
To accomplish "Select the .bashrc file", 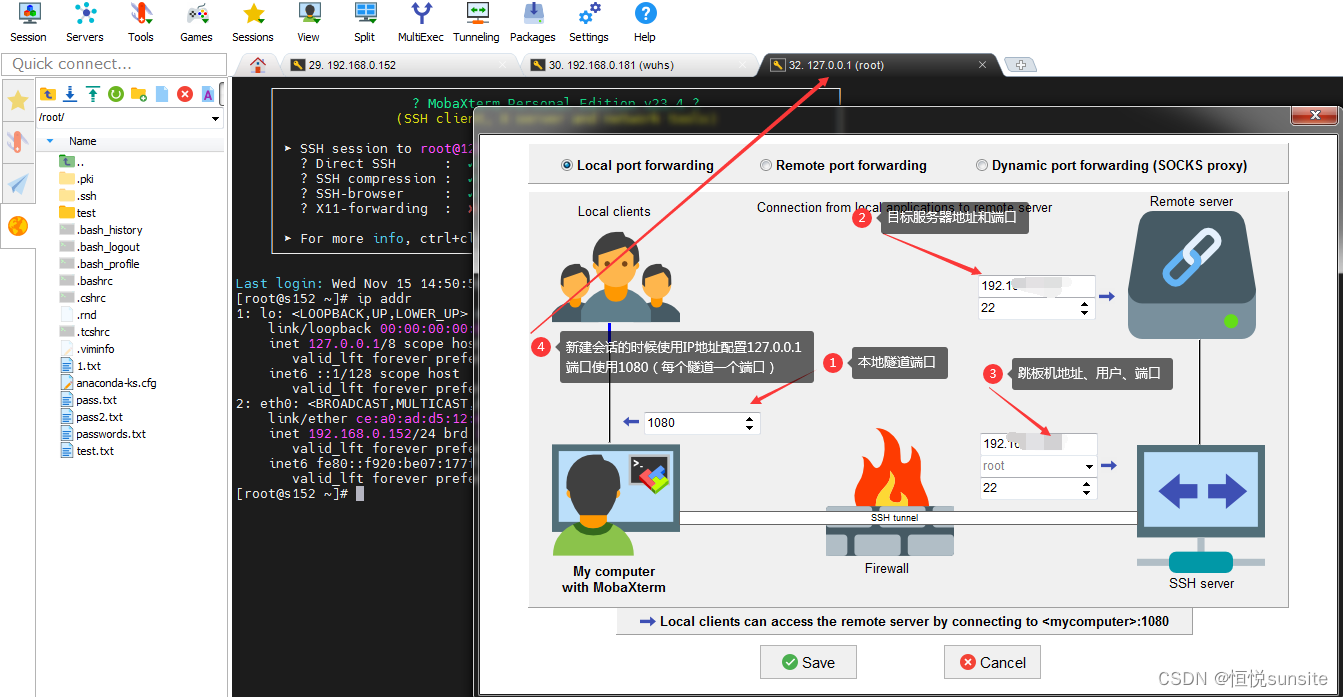I will pyautogui.click(x=86, y=281).
